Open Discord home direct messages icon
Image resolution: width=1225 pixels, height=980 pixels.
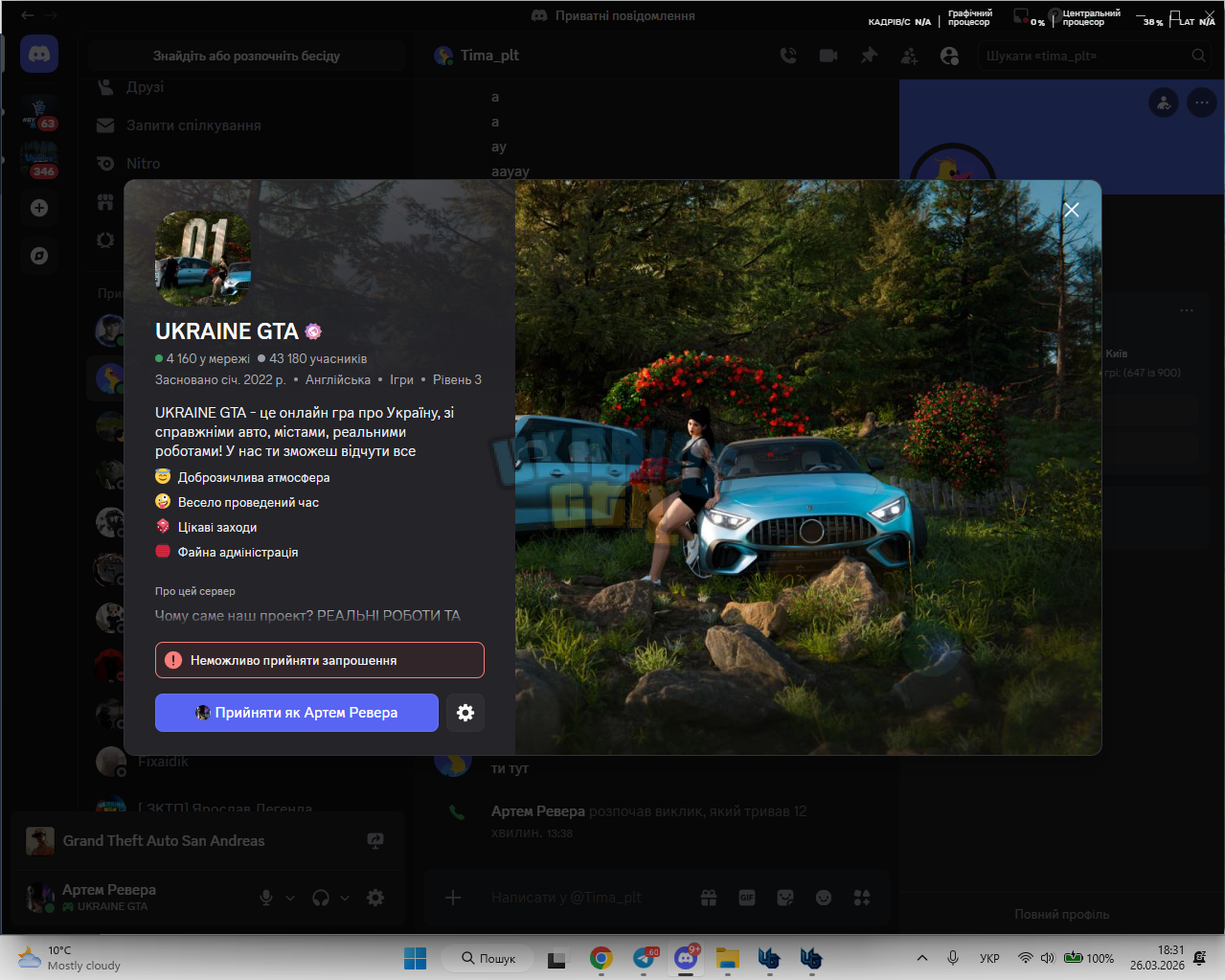point(39,55)
